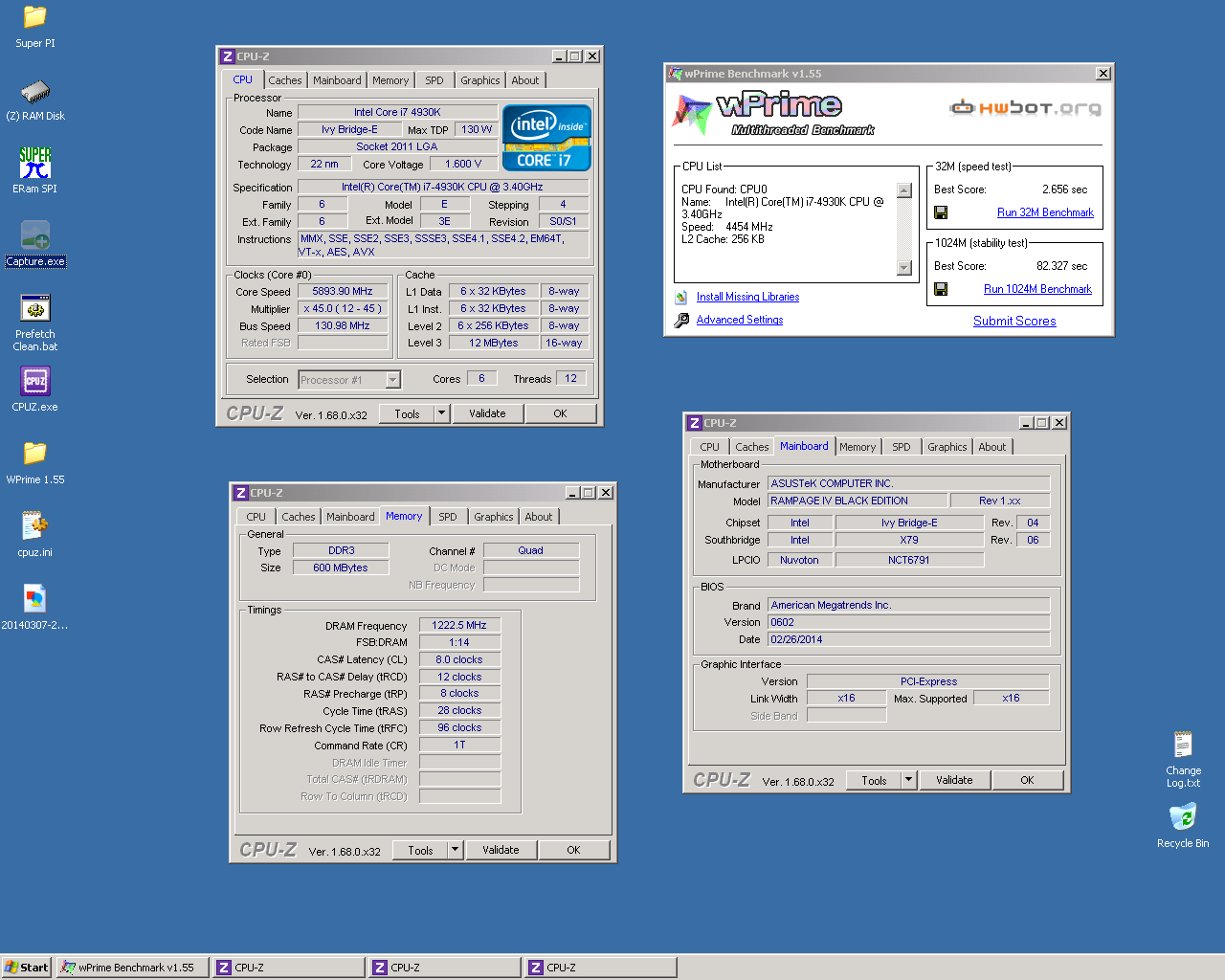Screen dimensions: 1225x980
Task: Click the RAMPAGE IV BLACK EDITION model field
Action: click(x=857, y=501)
